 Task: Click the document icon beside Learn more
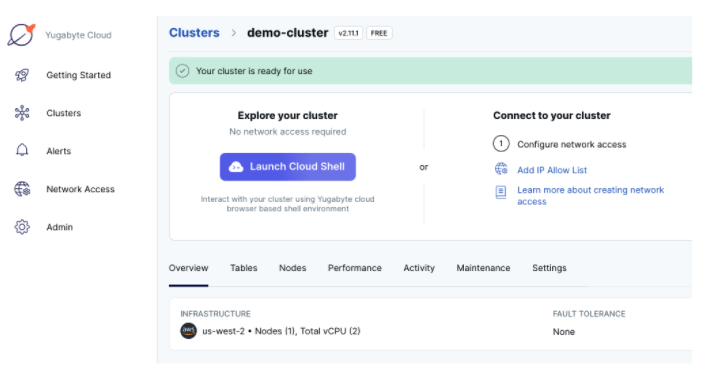(x=500, y=192)
